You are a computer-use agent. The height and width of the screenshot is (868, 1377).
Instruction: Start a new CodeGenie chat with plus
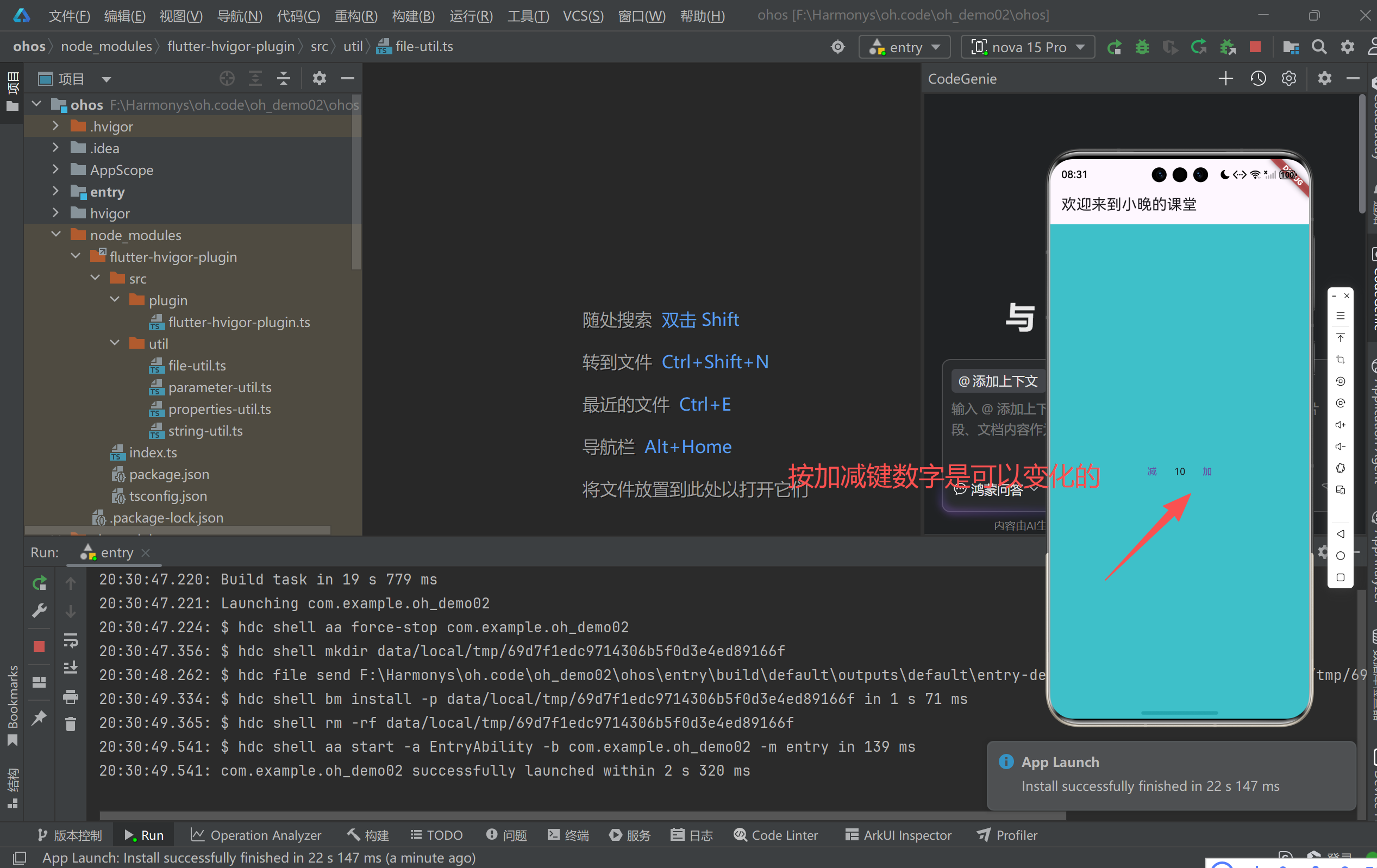(x=1225, y=79)
